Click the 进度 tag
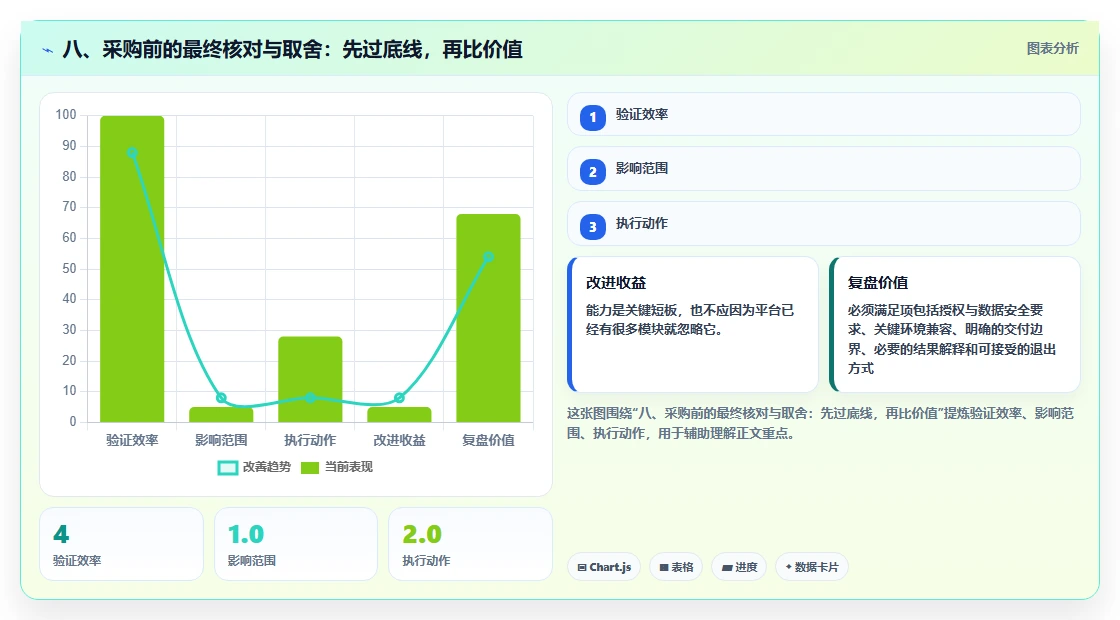 pyautogui.click(x=739, y=567)
